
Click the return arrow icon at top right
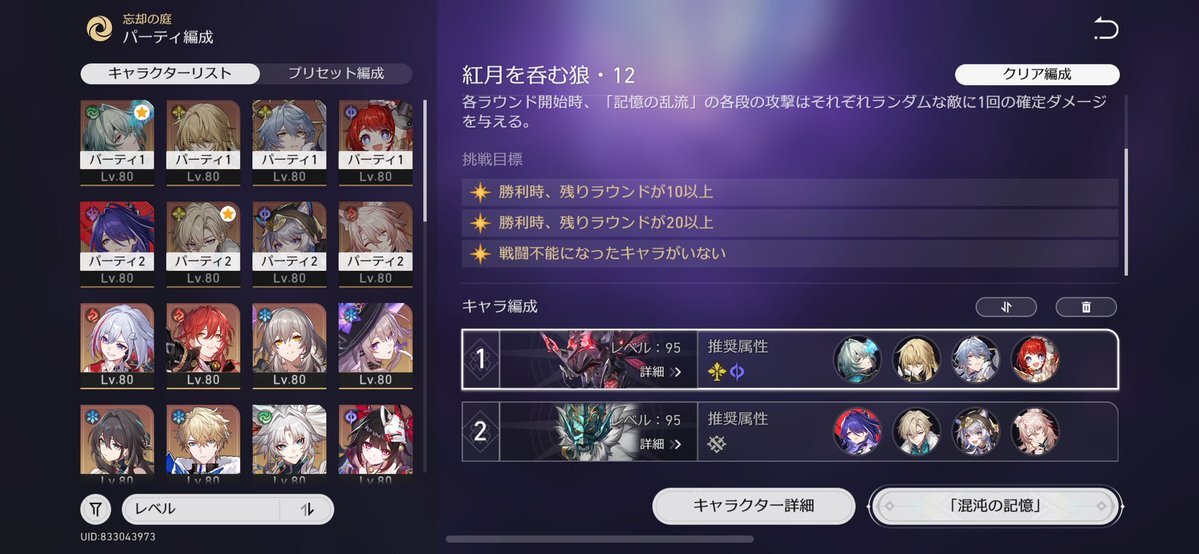(1105, 30)
